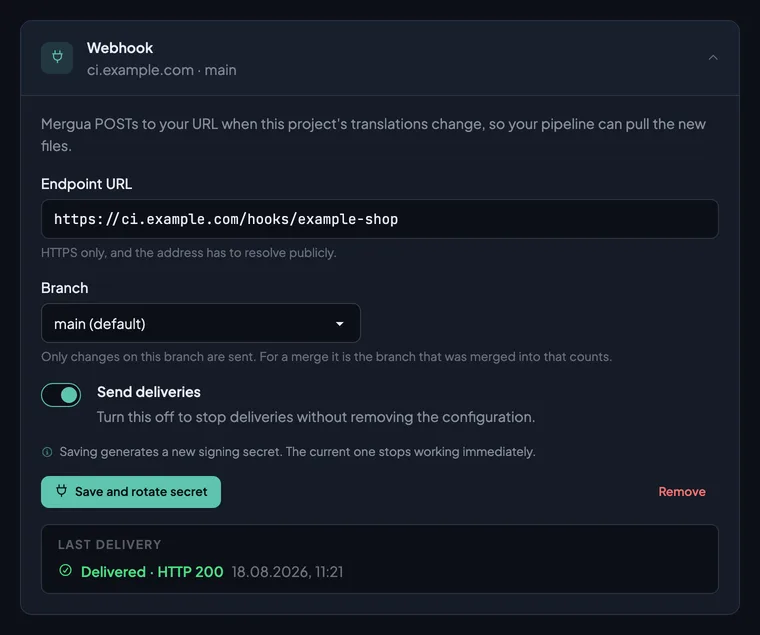Click Save and rotate secret button
This screenshot has width=760, height=635.
coord(131,492)
